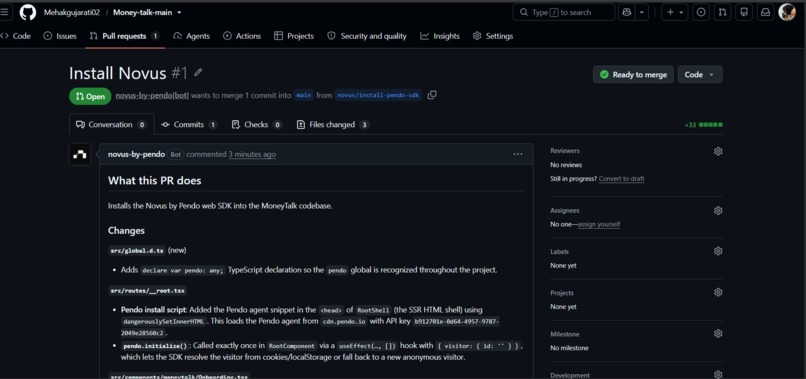Click the search field in header

pyautogui.click(x=563, y=12)
